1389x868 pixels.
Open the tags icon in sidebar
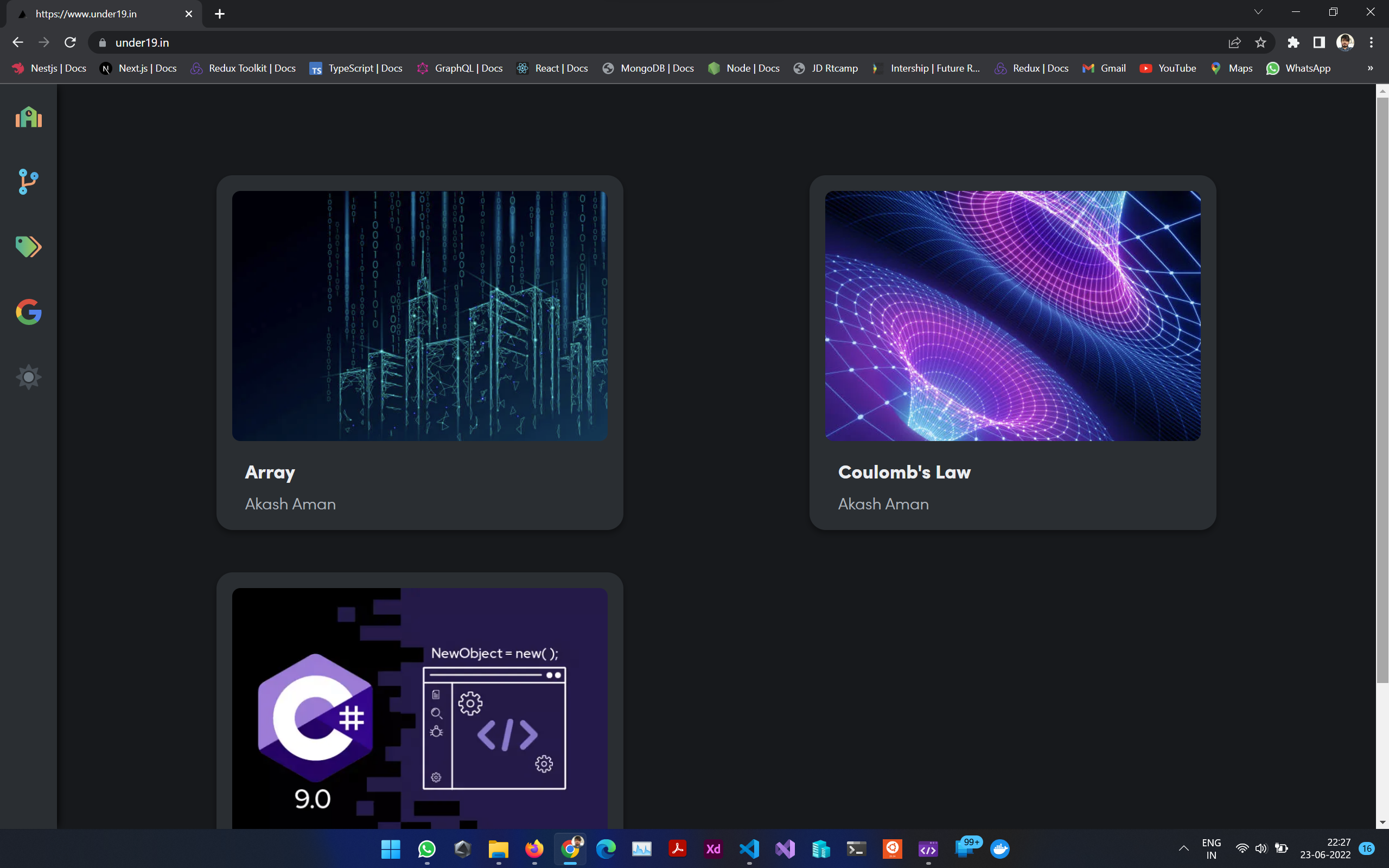click(x=28, y=247)
